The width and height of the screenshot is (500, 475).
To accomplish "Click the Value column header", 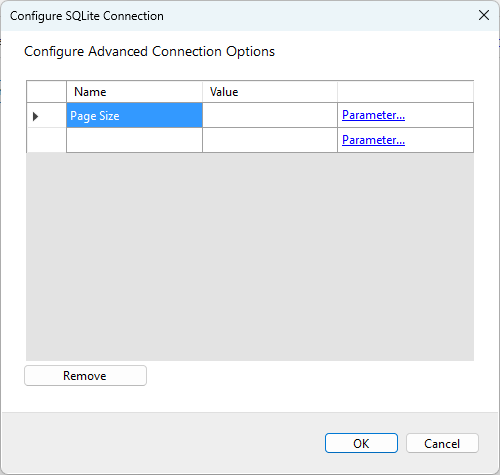I will 270,92.
